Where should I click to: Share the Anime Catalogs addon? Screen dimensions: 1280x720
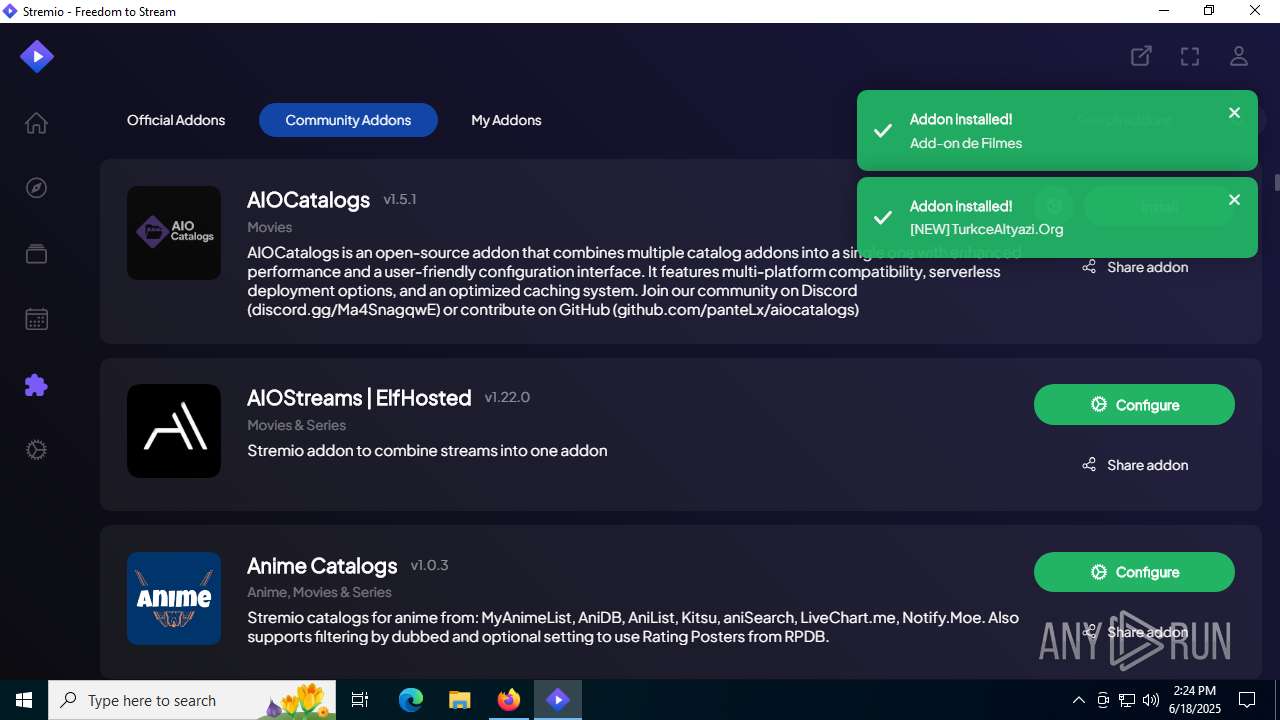click(1135, 632)
